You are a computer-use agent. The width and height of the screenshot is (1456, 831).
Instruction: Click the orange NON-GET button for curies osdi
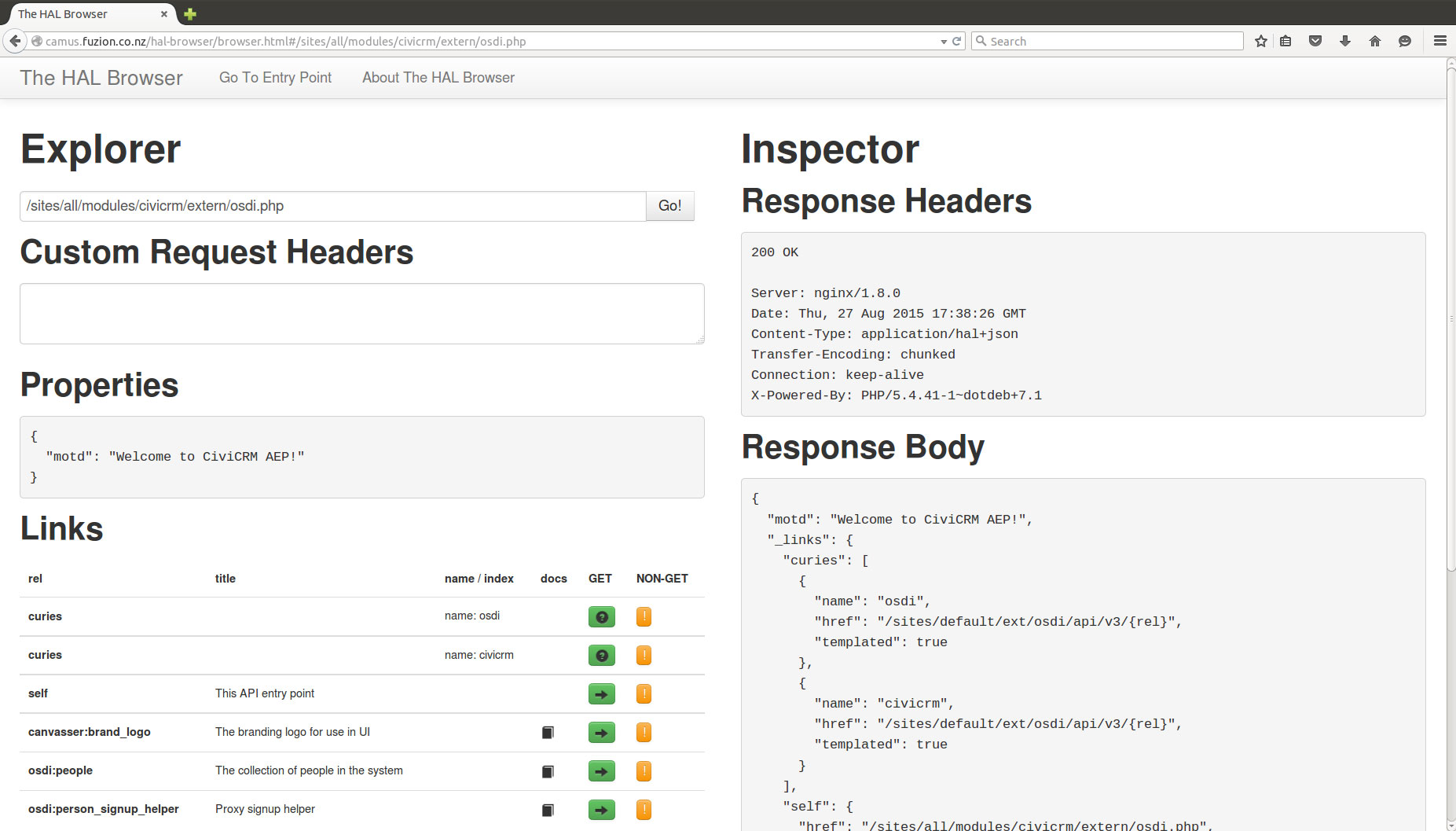pyautogui.click(x=644, y=617)
